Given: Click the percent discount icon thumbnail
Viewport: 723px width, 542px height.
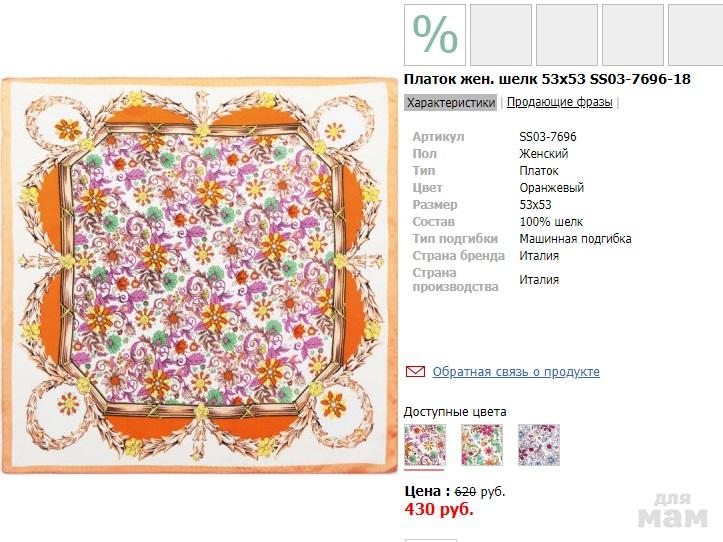Looking at the screenshot, I should click(x=435, y=35).
